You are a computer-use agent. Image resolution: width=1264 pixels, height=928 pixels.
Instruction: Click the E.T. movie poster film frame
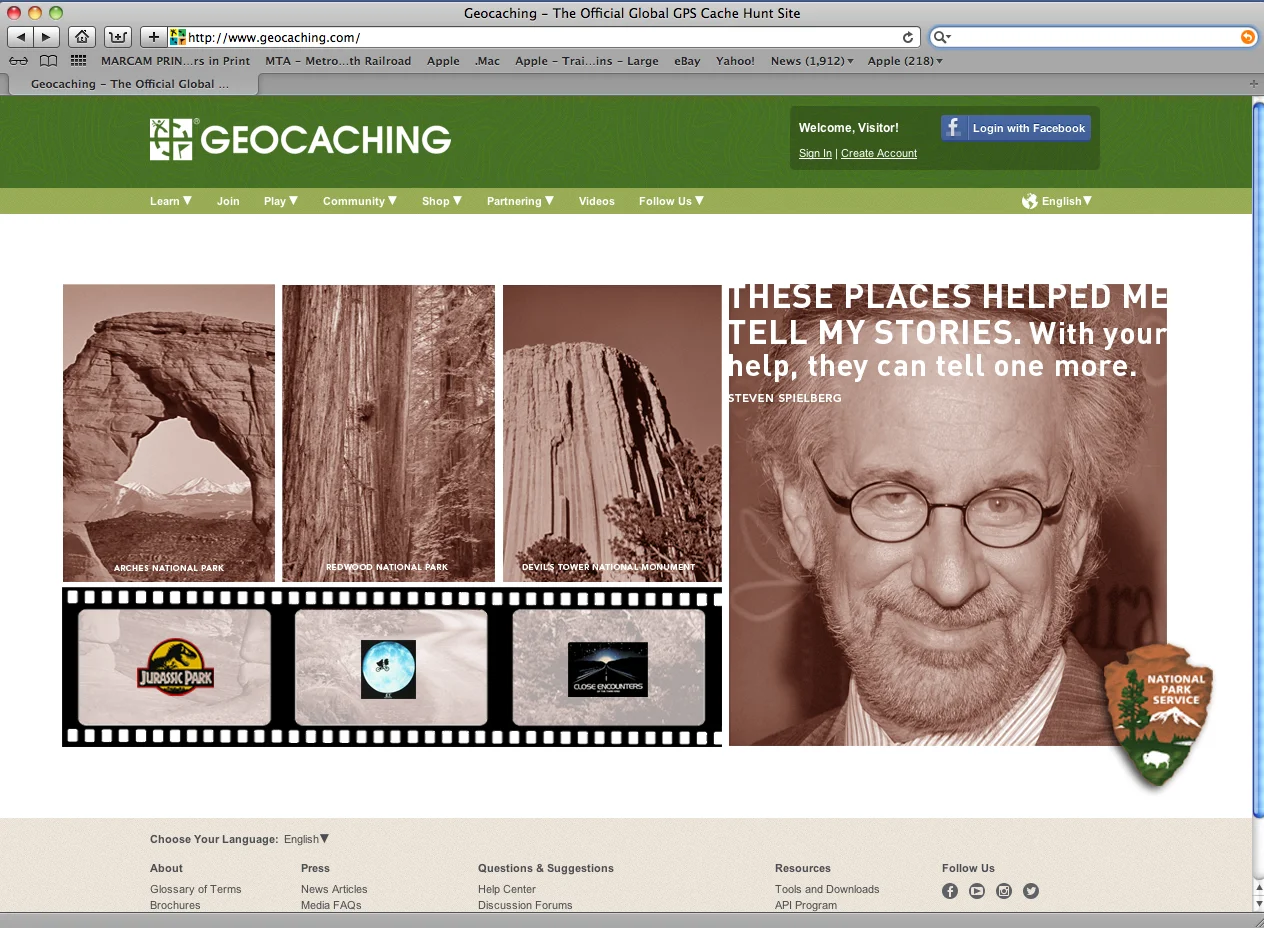(390, 667)
